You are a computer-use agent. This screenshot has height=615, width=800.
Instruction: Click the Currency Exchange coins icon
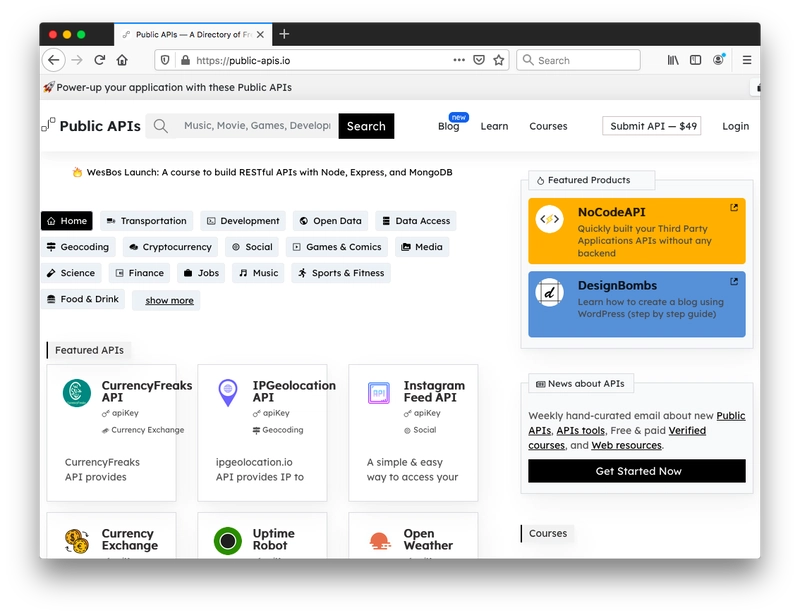tap(77, 541)
